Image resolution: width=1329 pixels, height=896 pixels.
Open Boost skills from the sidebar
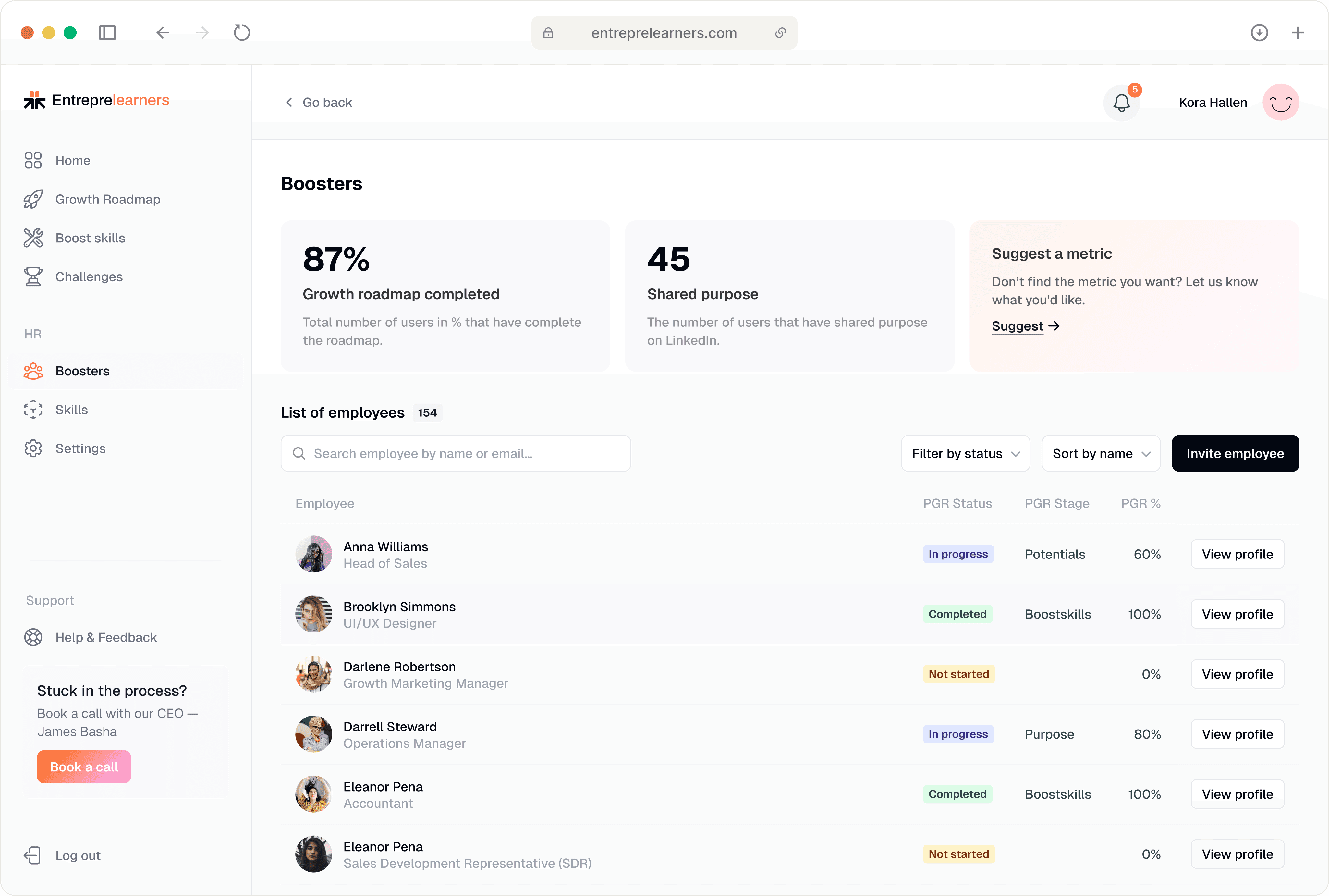pos(90,238)
